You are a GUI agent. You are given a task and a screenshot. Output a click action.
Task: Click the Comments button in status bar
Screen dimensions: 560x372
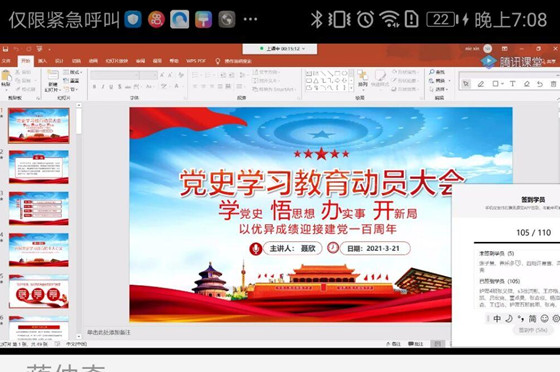tap(415, 344)
